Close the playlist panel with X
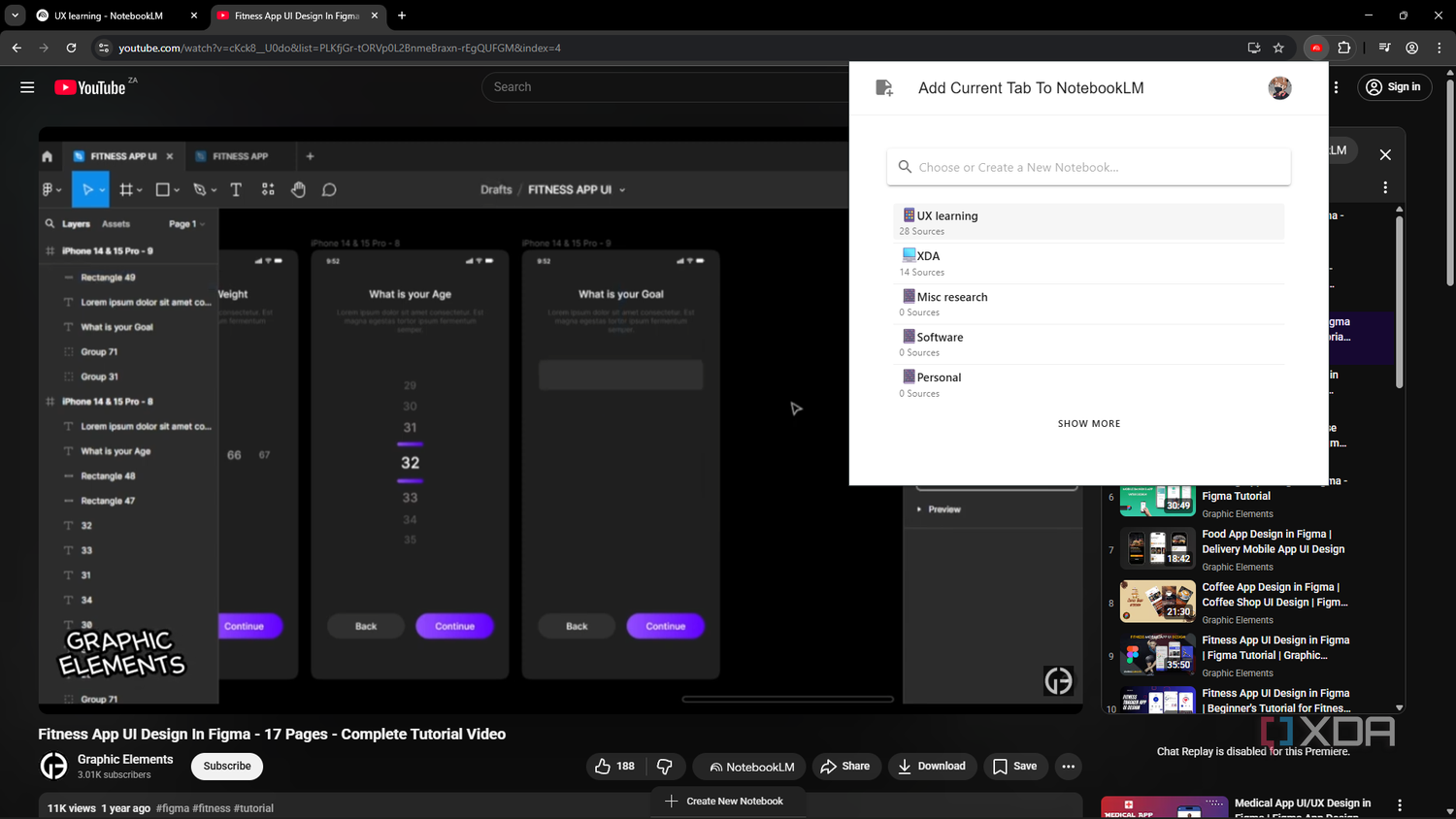This screenshot has width=1456, height=819. click(1385, 154)
